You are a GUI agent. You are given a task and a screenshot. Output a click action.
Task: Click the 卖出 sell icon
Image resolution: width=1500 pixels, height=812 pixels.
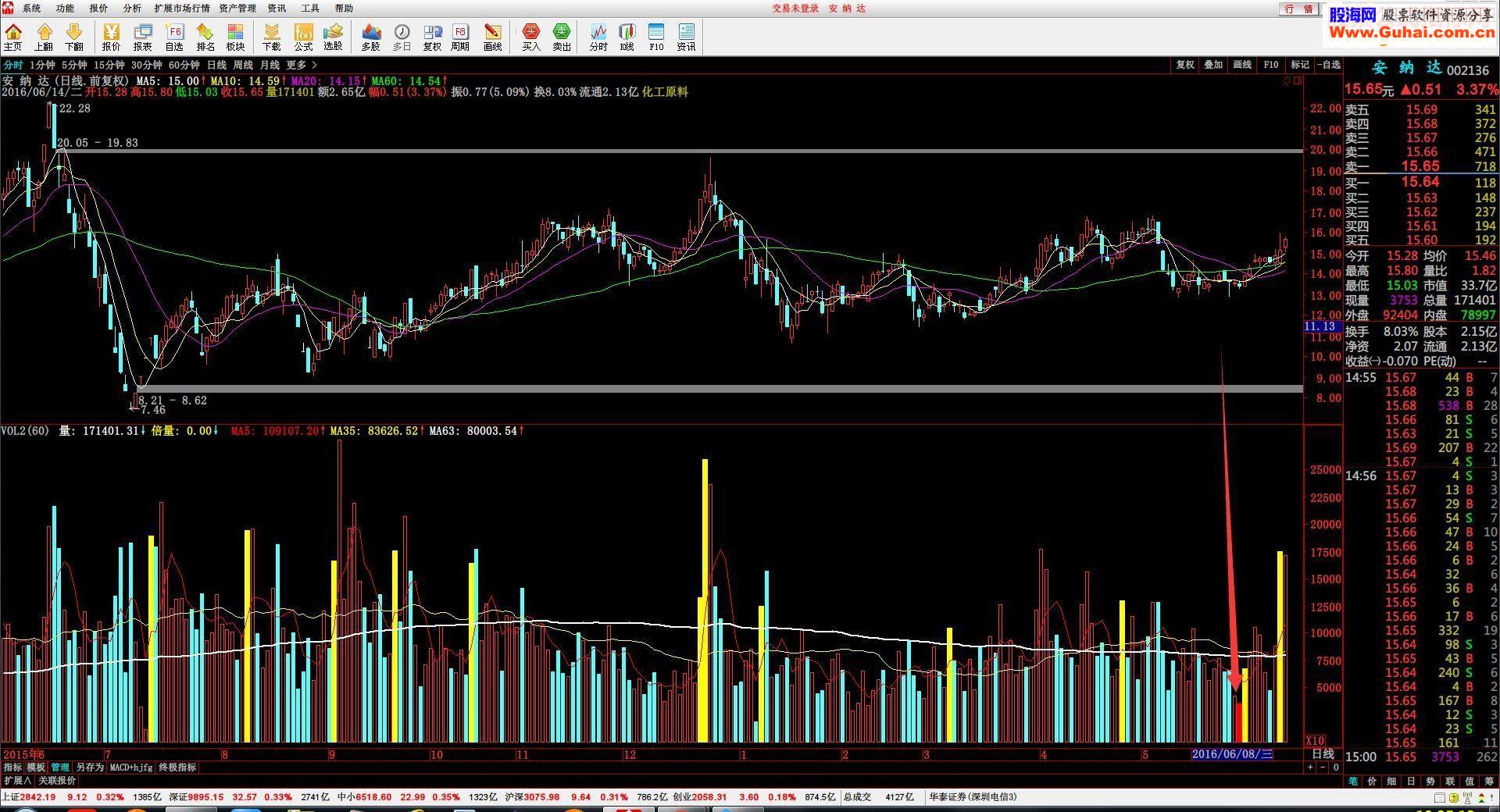pos(562,37)
